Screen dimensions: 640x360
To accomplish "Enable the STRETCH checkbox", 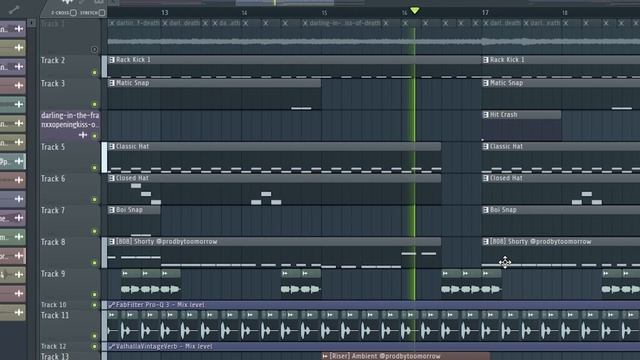I will [x=102, y=13].
